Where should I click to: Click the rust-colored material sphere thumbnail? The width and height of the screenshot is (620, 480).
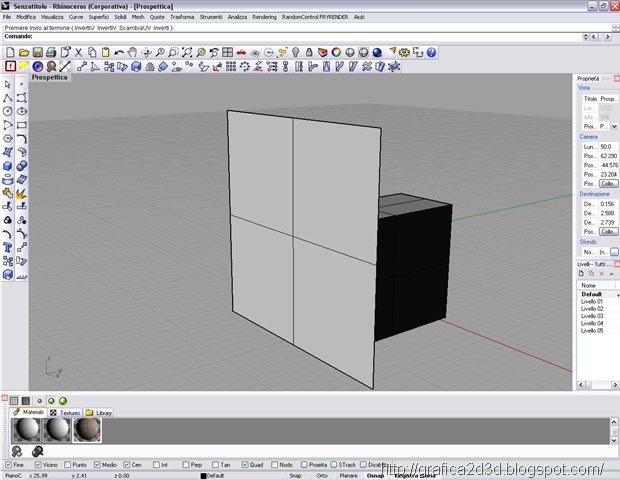click(88, 429)
